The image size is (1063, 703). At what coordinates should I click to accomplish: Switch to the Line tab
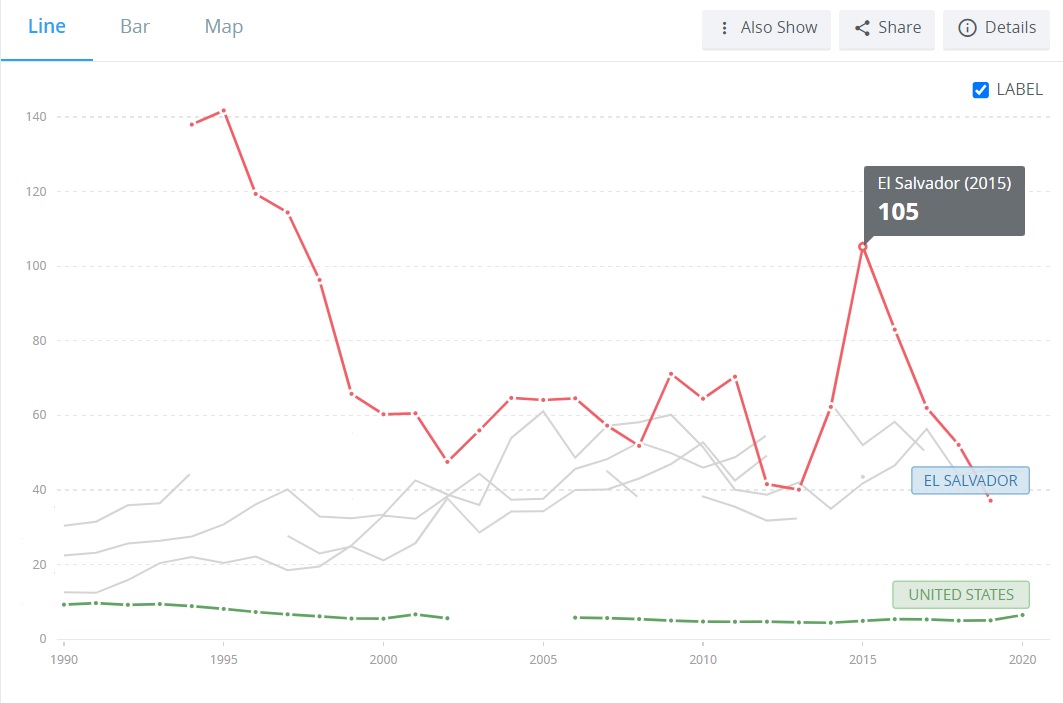point(47,27)
